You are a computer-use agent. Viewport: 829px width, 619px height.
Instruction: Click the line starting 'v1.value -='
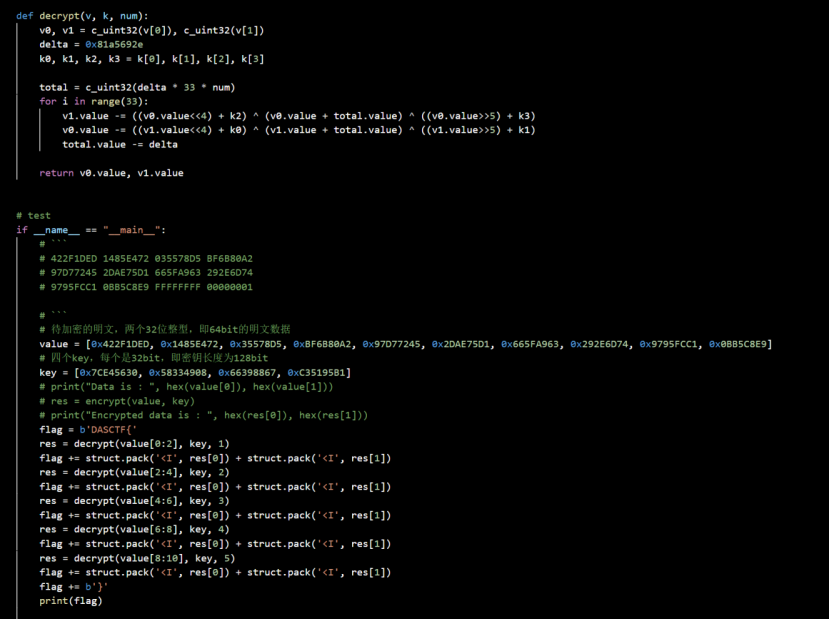pos(299,116)
